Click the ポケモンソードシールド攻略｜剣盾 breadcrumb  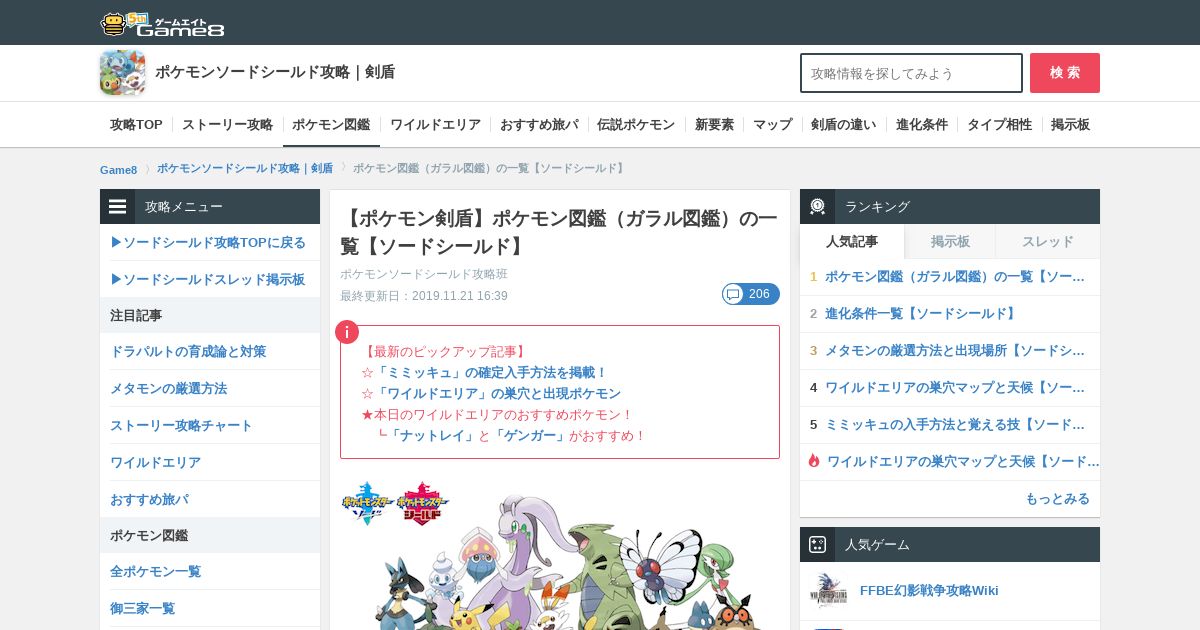pyautogui.click(x=245, y=168)
